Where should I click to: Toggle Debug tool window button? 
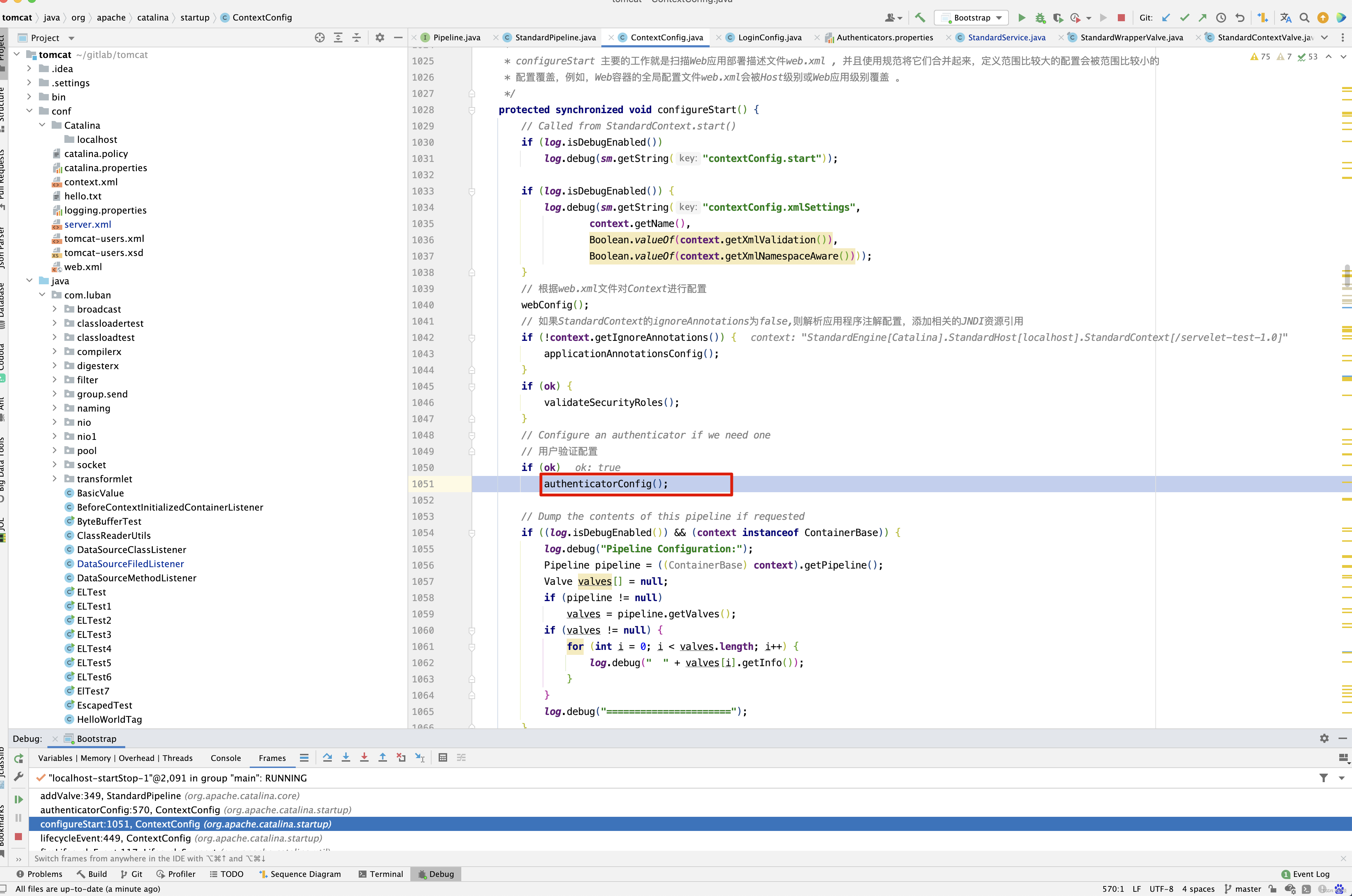coord(436,874)
